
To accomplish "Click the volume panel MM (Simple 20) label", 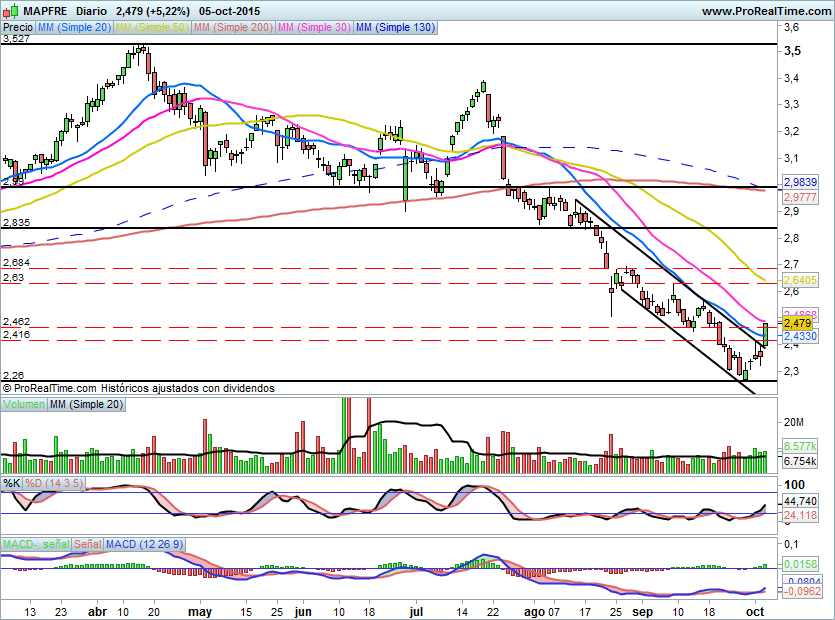I will click(x=86, y=404).
